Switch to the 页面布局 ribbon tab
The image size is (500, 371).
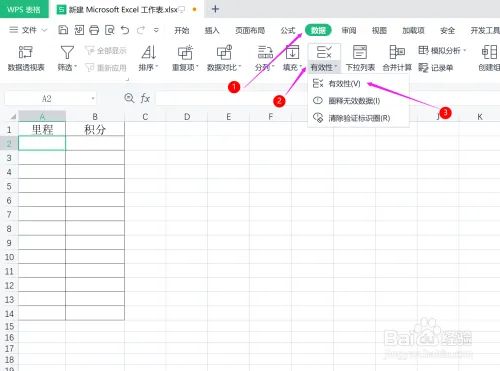(x=250, y=30)
